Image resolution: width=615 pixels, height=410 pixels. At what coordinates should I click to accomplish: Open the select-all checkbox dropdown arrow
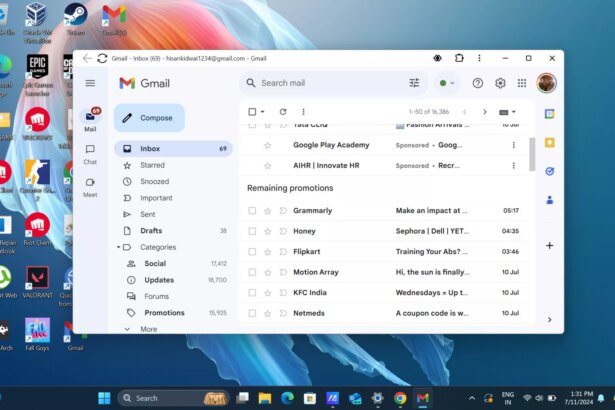(x=263, y=112)
